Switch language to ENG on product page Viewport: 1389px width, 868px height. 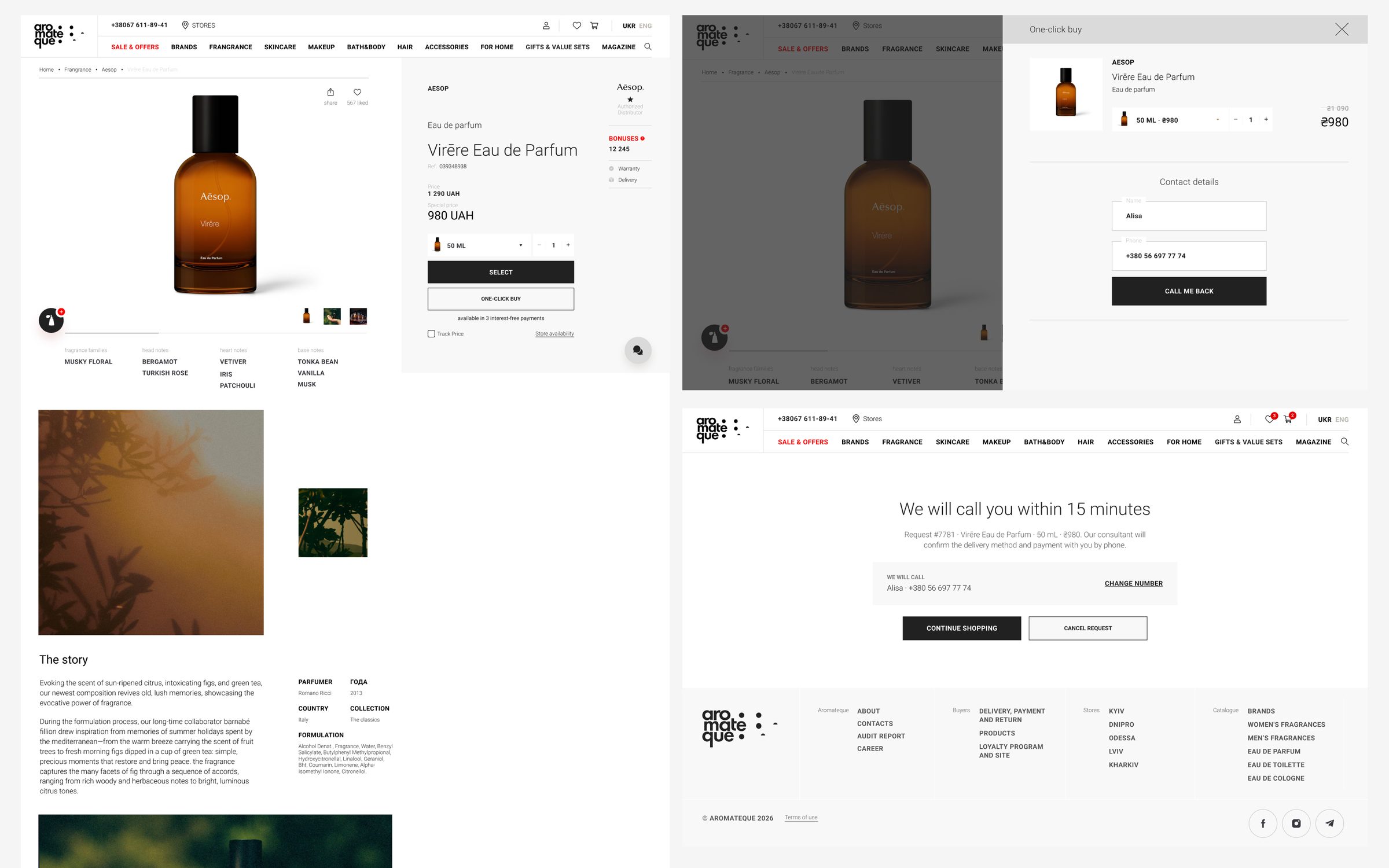click(x=645, y=26)
